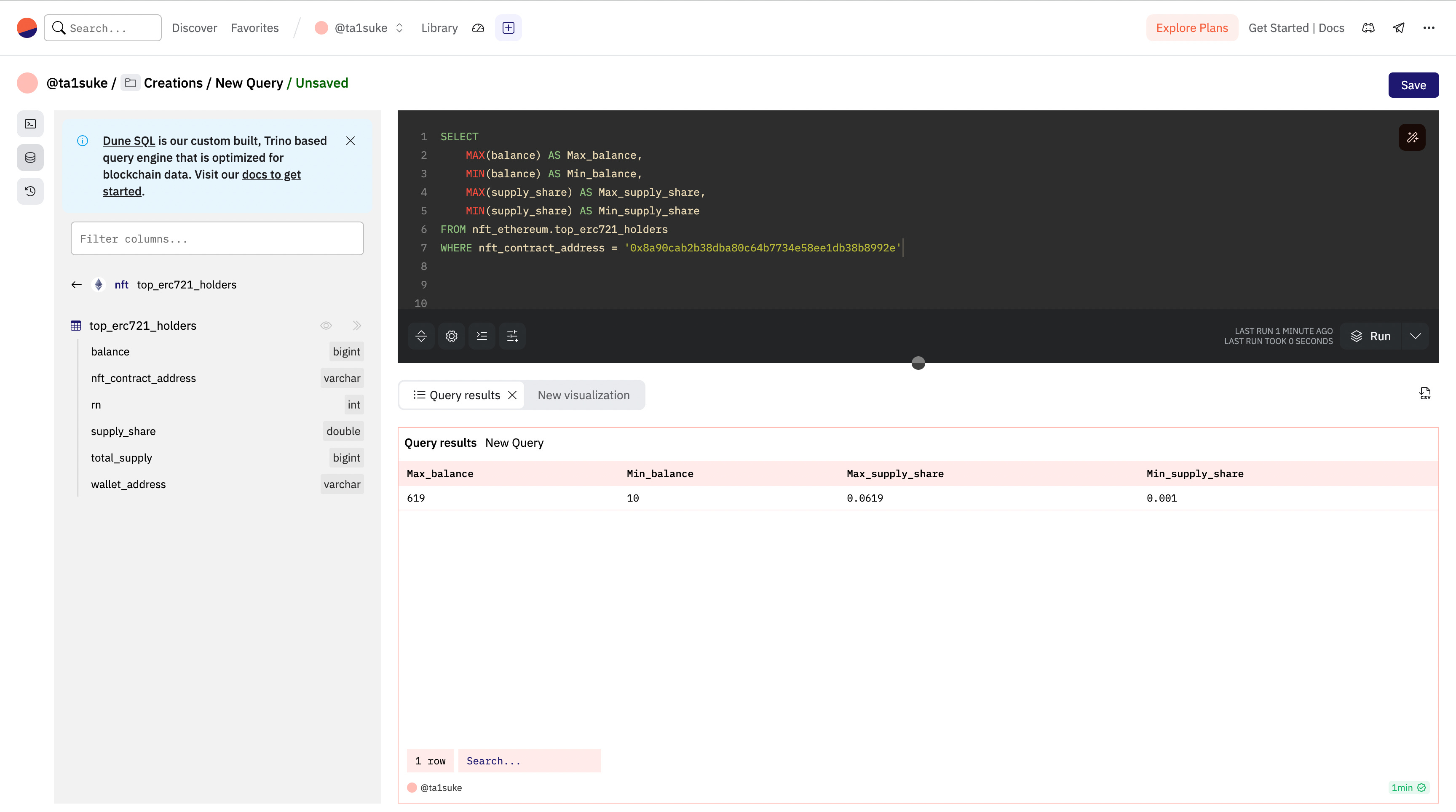Click the 0.0619 result cell
1456x812 pixels.
point(865,498)
